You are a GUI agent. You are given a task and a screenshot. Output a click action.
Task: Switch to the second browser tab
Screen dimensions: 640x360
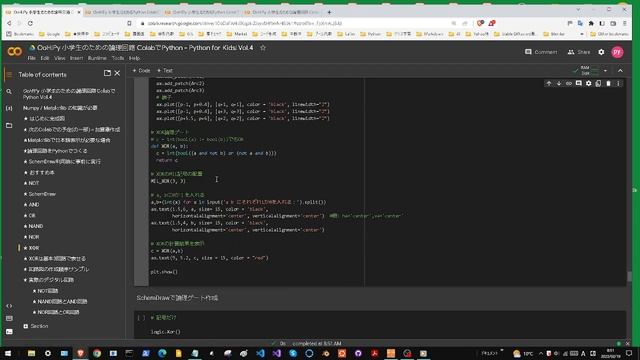(121, 12)
